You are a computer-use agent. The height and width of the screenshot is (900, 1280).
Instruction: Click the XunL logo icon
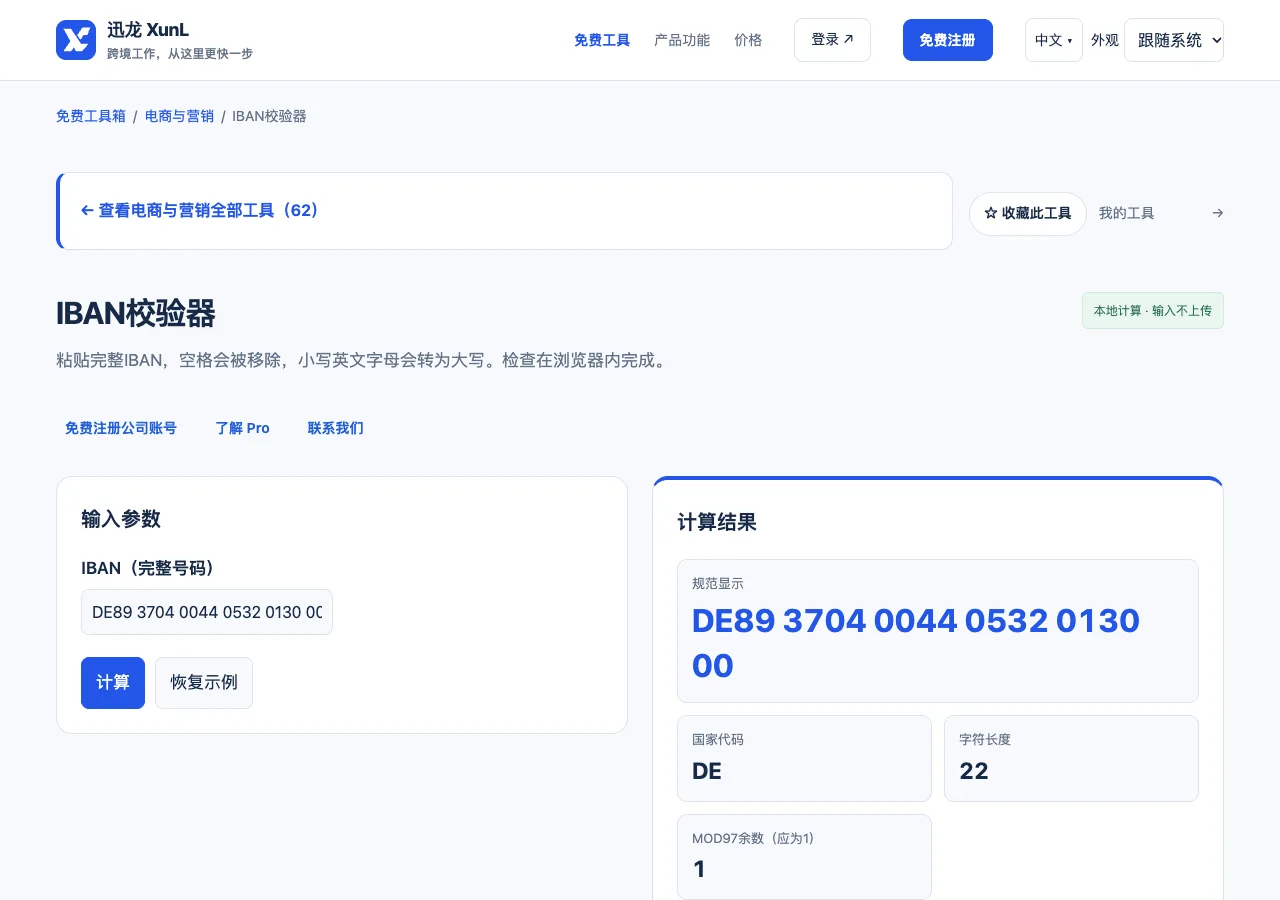pos(76,40)
